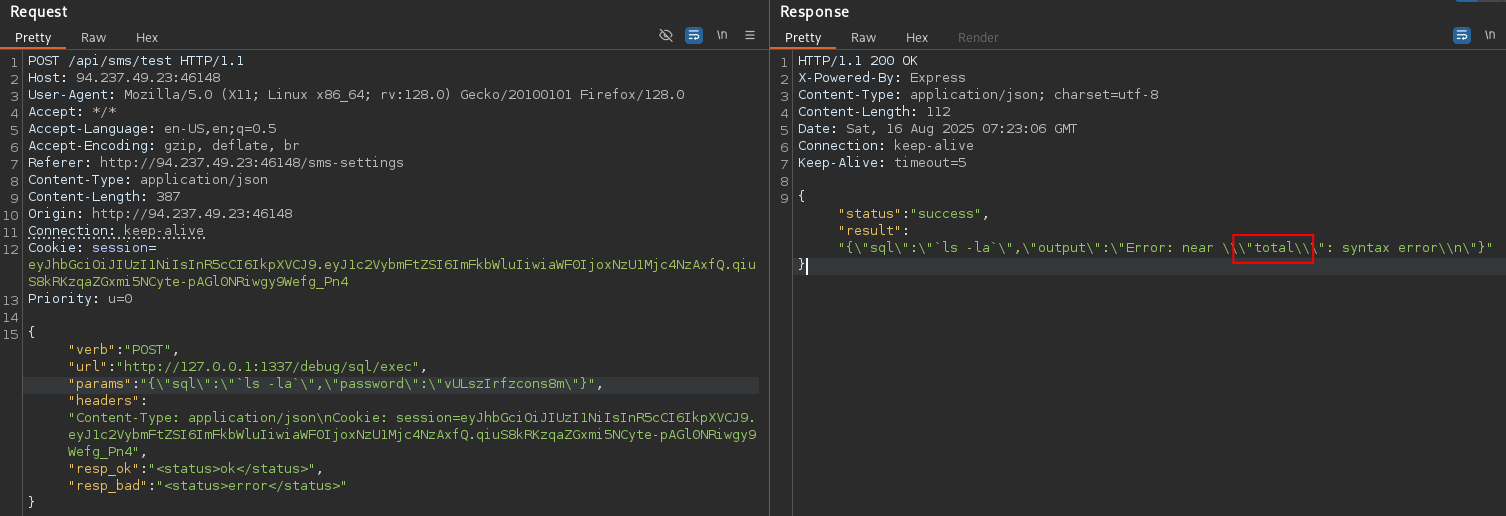Click the "status":"success" response line
This screenshot has width=1506, height=516.
click(914, 213)
